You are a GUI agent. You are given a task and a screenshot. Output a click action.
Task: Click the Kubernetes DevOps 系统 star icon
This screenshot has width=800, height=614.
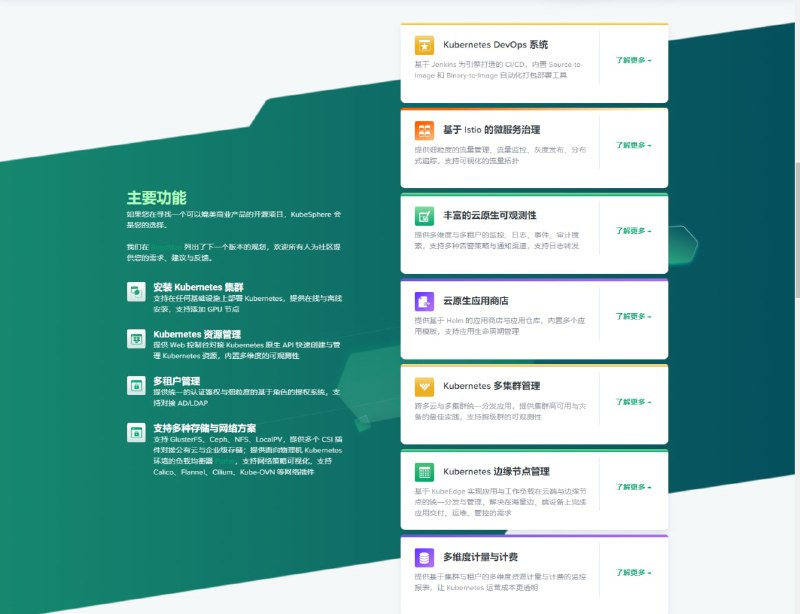tap(424, 45)
